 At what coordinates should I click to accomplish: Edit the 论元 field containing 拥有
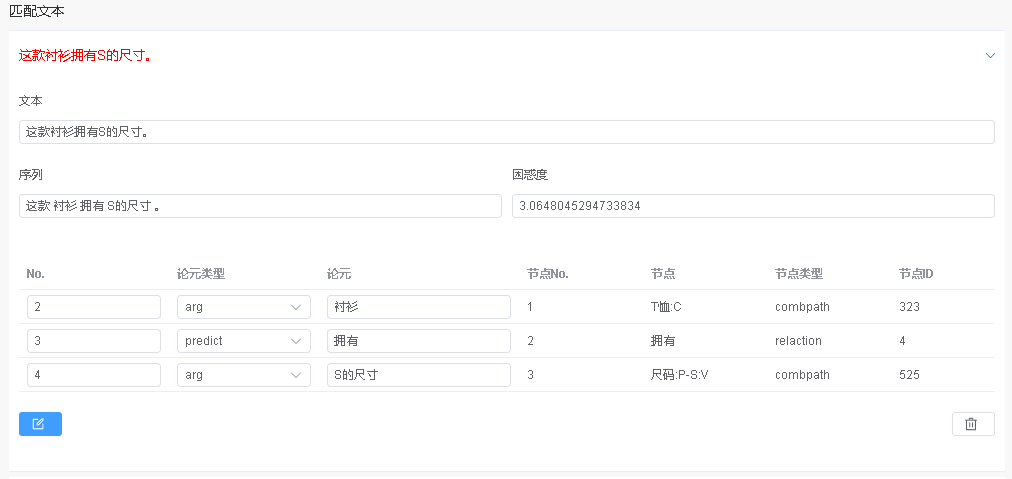pyautogui.click(x=418, y=341)
